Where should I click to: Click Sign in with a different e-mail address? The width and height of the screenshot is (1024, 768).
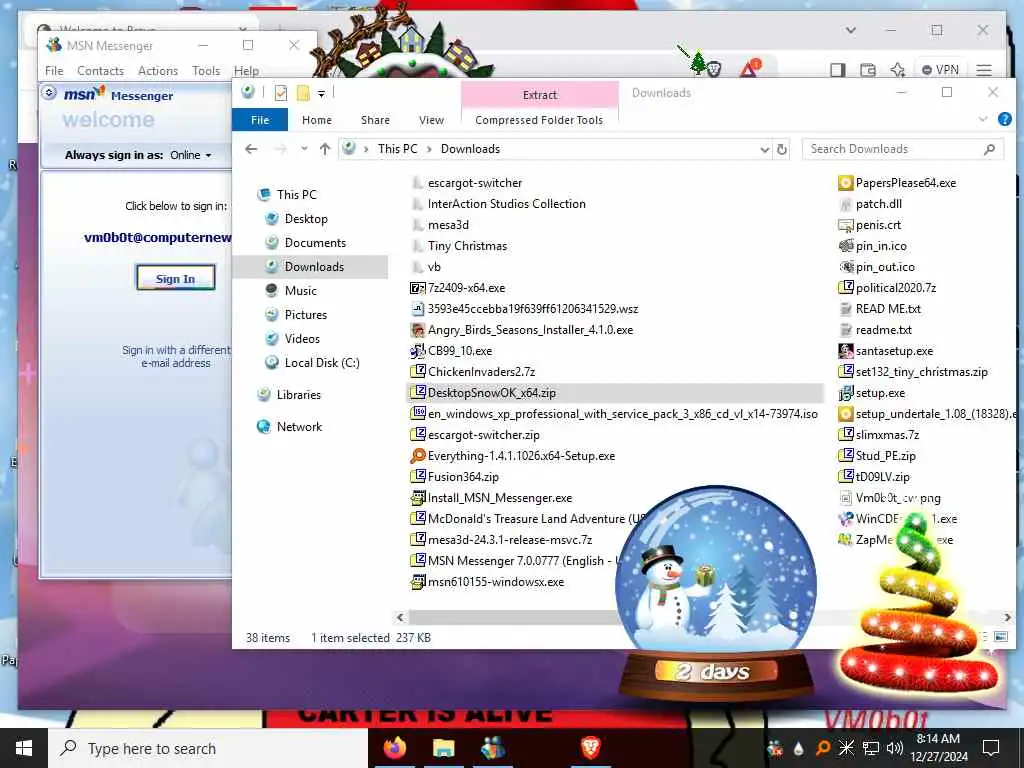click(x=176, y=357)
